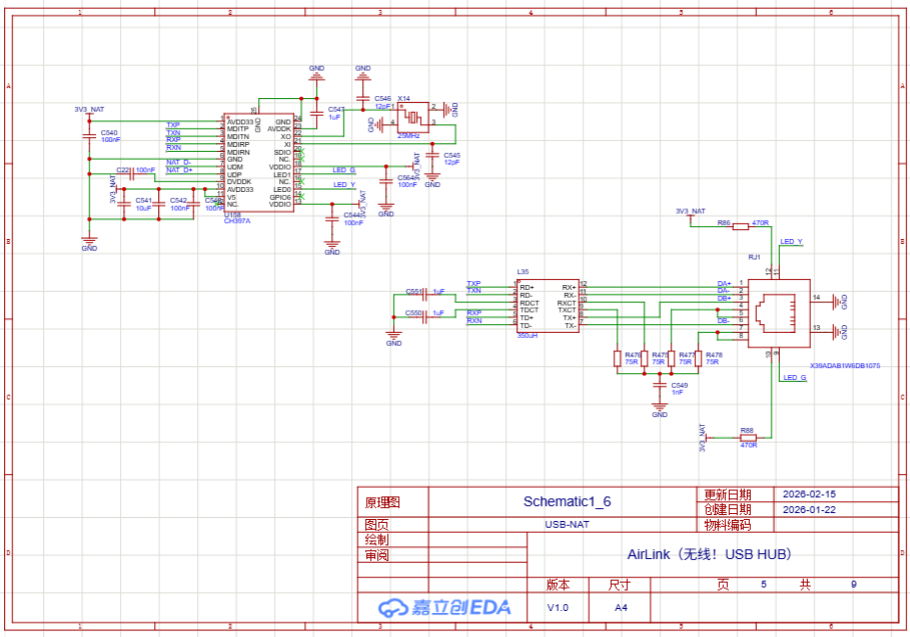Click the LED_Y net label above RJ1
The image size is (910, 637).
click(792, 241)
